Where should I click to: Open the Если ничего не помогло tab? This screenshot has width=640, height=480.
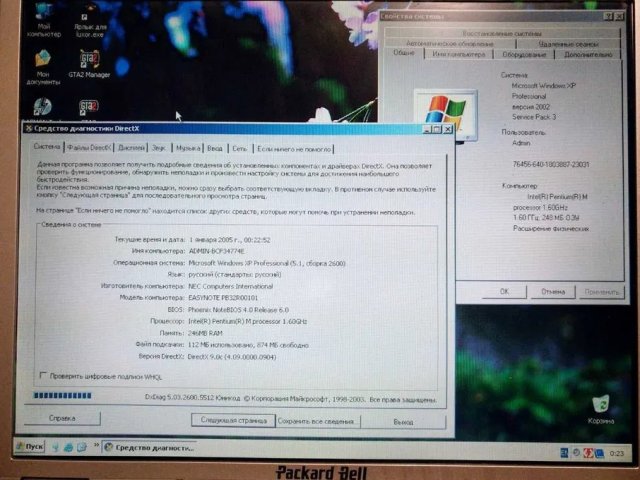click(294, 149)
